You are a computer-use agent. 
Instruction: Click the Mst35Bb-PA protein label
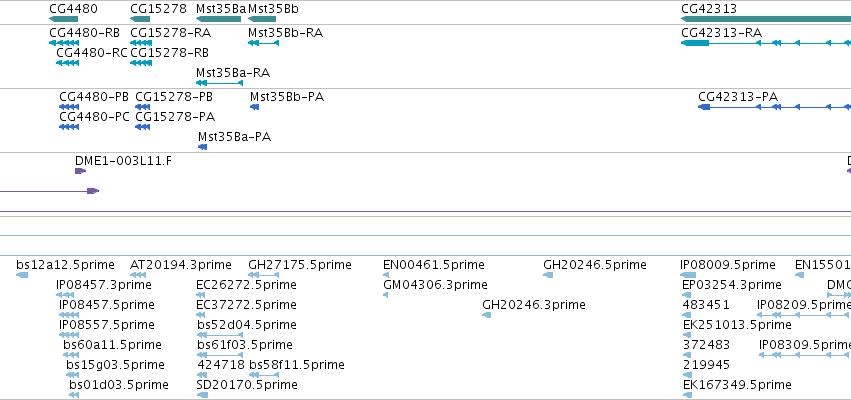287,97
